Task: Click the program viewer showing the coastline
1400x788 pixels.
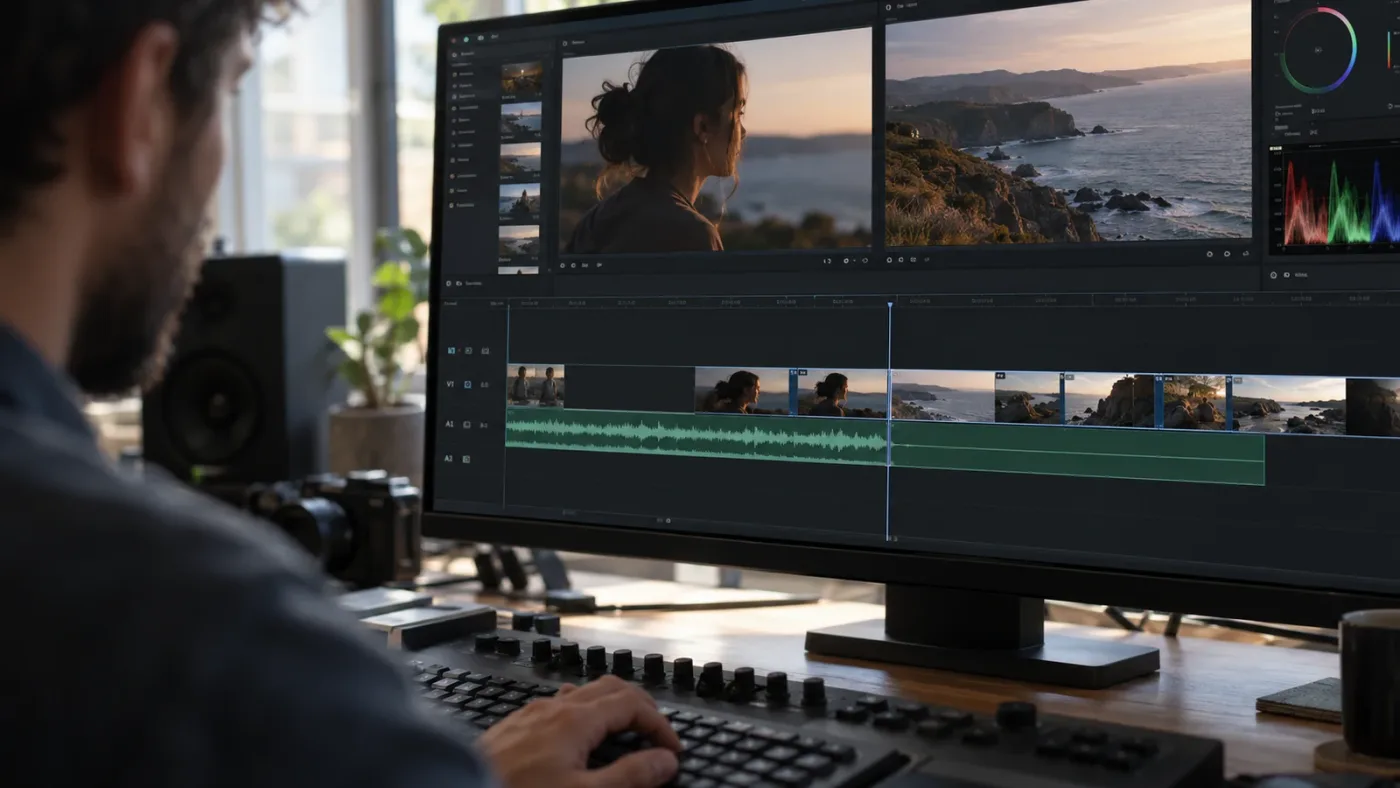Action: (1068, 121)
